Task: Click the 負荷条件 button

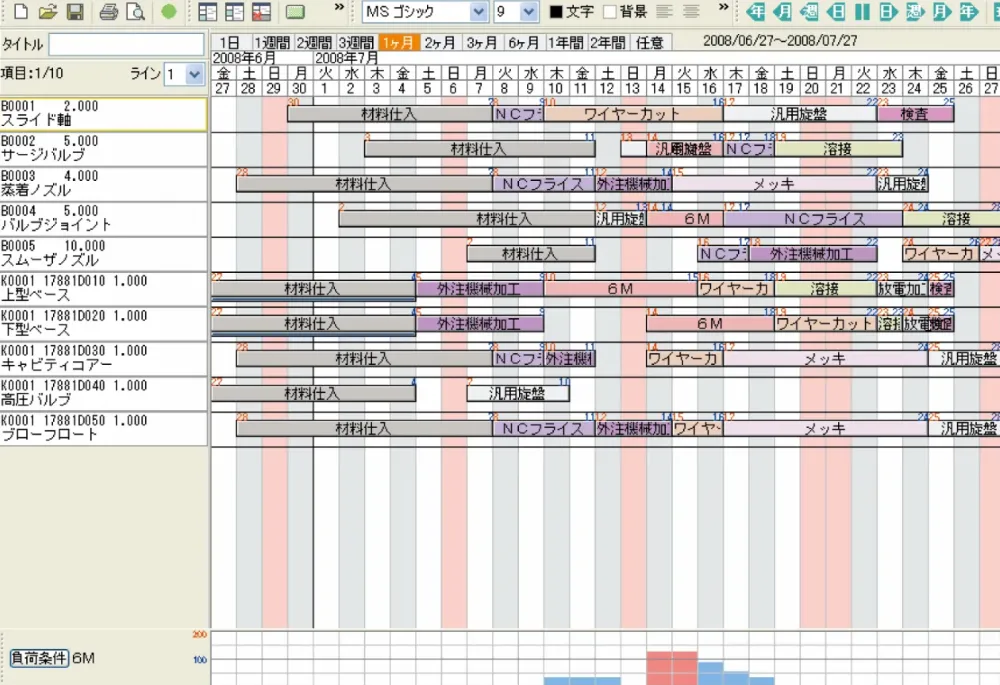Action: [38, 657]
